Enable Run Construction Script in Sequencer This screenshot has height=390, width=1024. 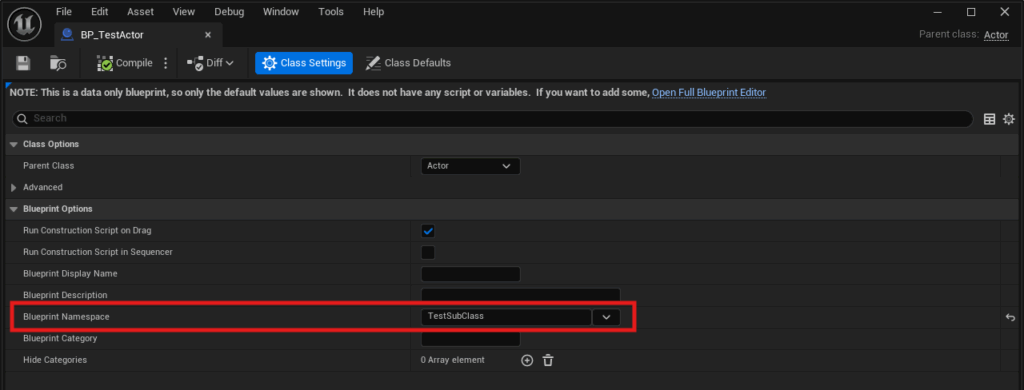[x=428, y=252]
